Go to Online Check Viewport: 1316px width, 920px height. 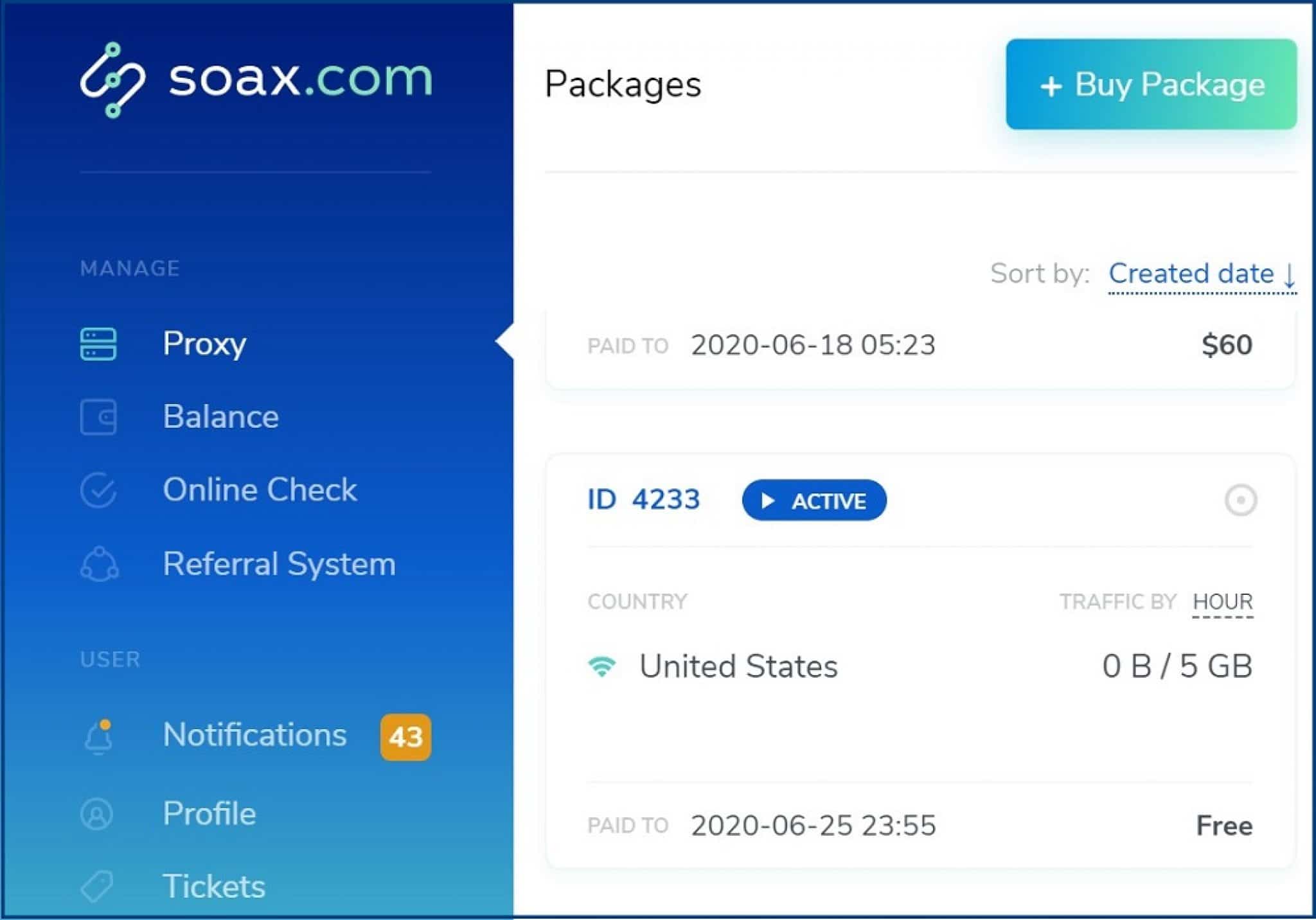(260, 490)
